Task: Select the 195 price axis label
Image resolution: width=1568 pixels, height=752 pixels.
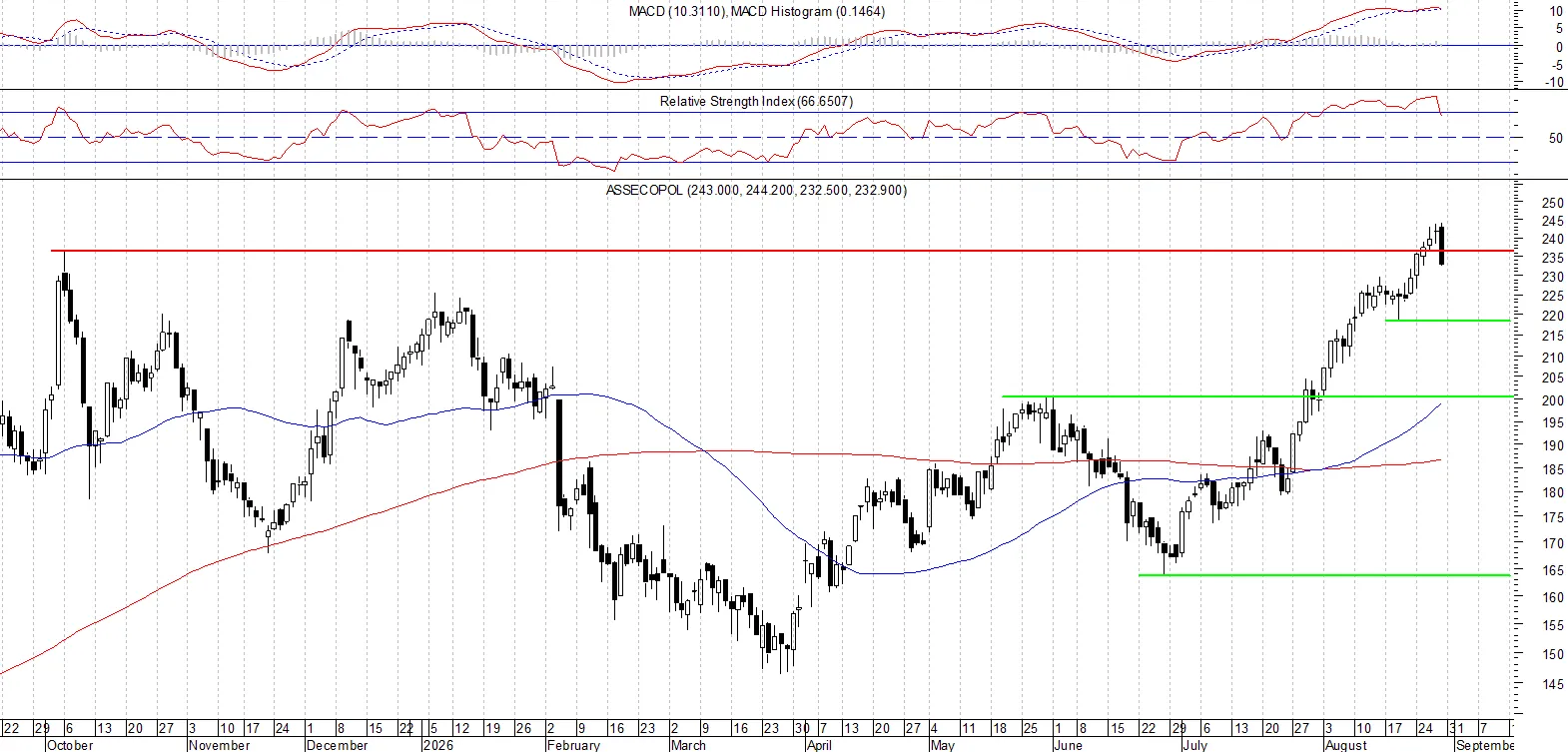Action: click(1553, 422)
